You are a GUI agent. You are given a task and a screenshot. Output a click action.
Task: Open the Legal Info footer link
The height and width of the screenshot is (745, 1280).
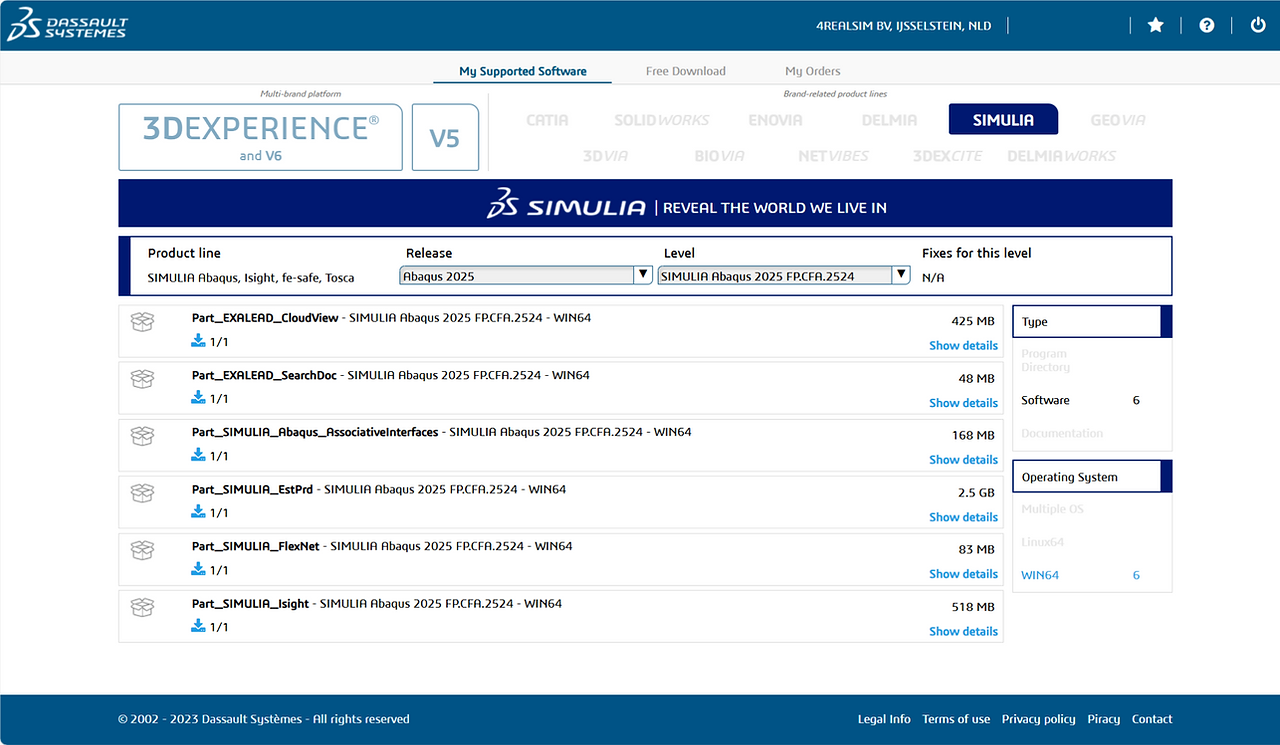884,719
